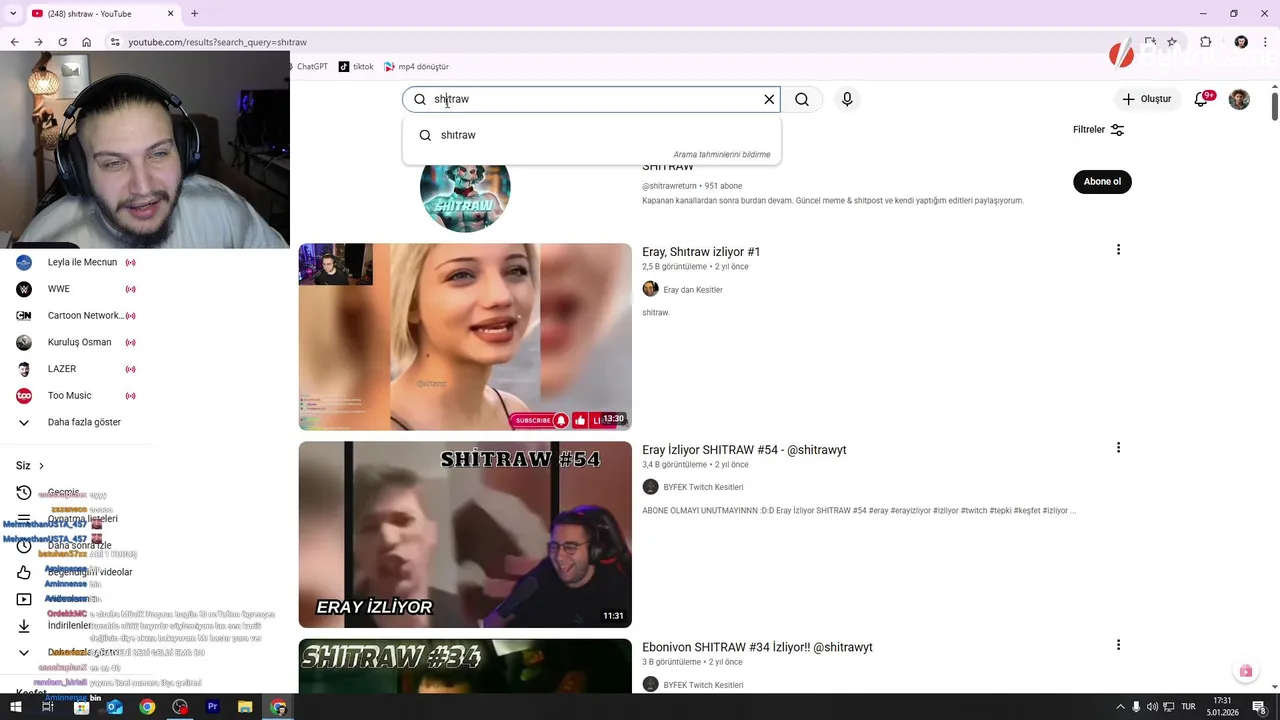Screen dimensions: 1280x720
Task: Bookmark this page with the star icon
Action: coord(1172,42)
